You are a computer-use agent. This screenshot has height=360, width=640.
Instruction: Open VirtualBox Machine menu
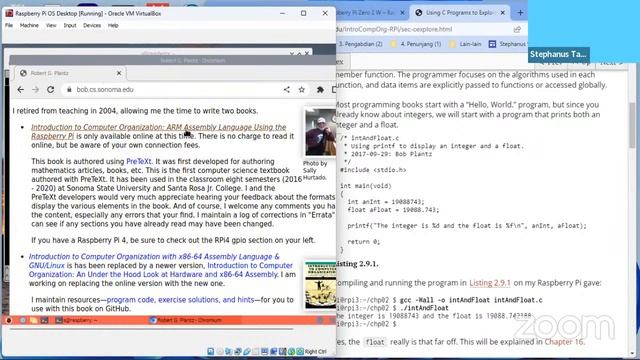[29, 25]
